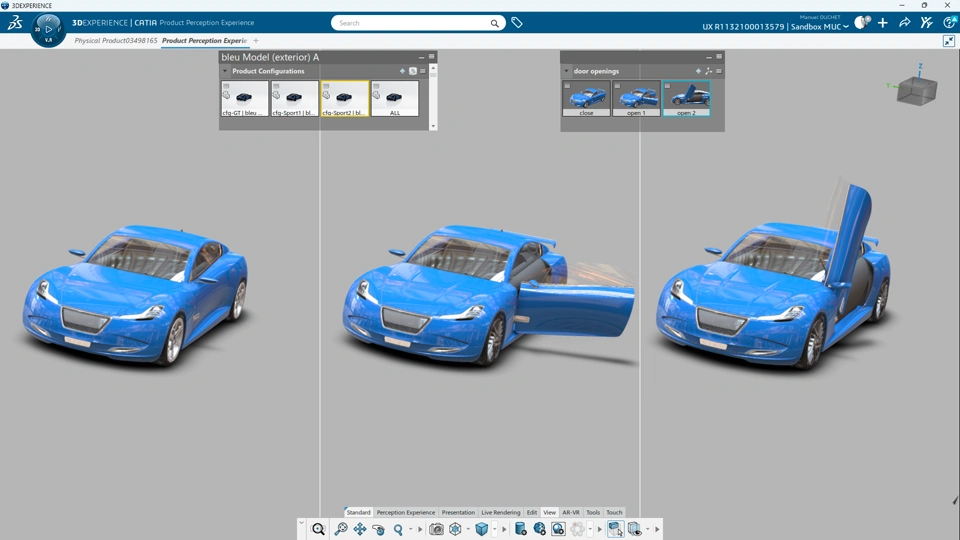This screenshot has height=540, width=960.
Task: Select the Pan four-arrow tool
Action: tap(360, 529)
